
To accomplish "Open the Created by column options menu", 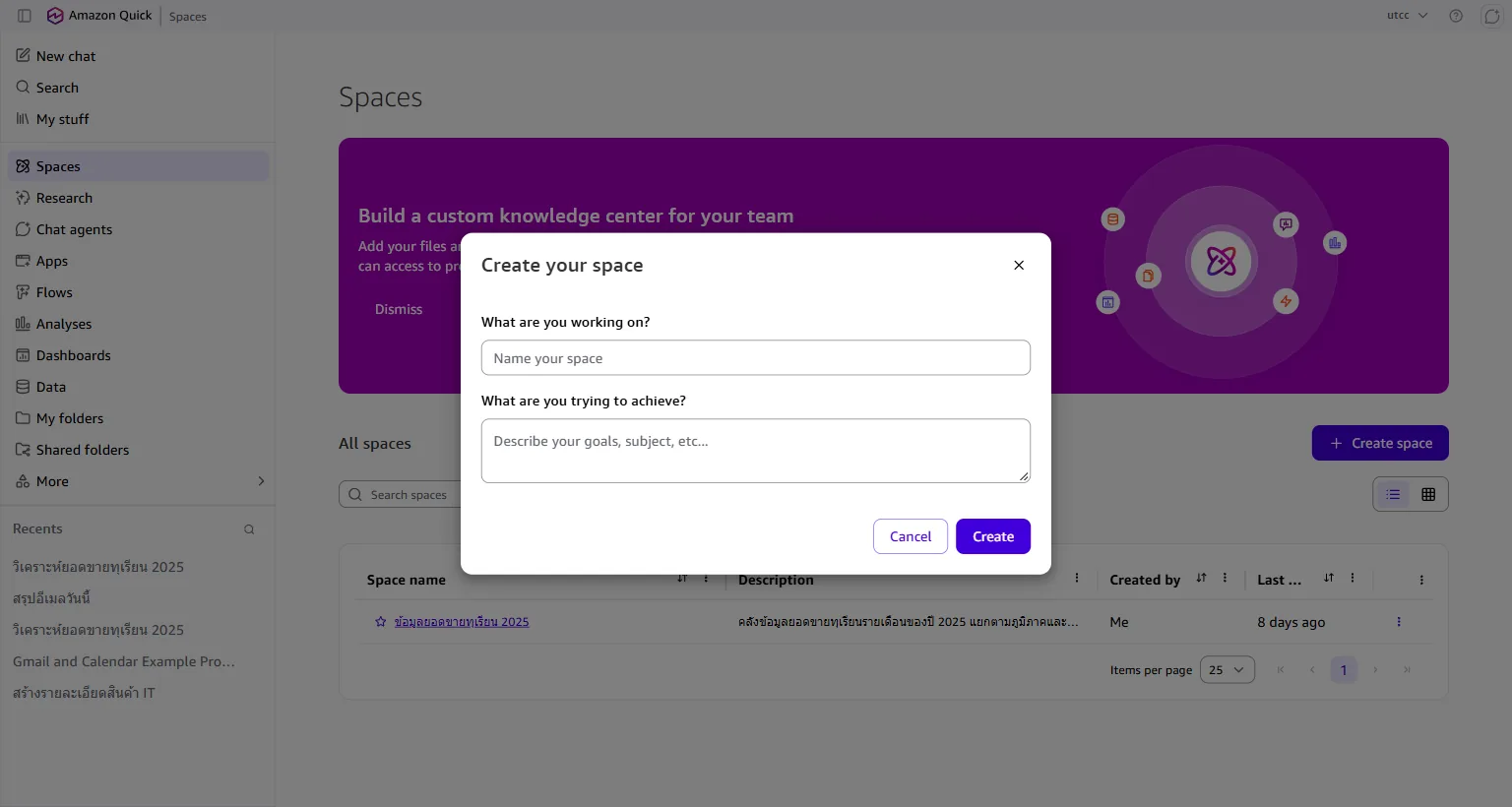I will (1225, 579).
